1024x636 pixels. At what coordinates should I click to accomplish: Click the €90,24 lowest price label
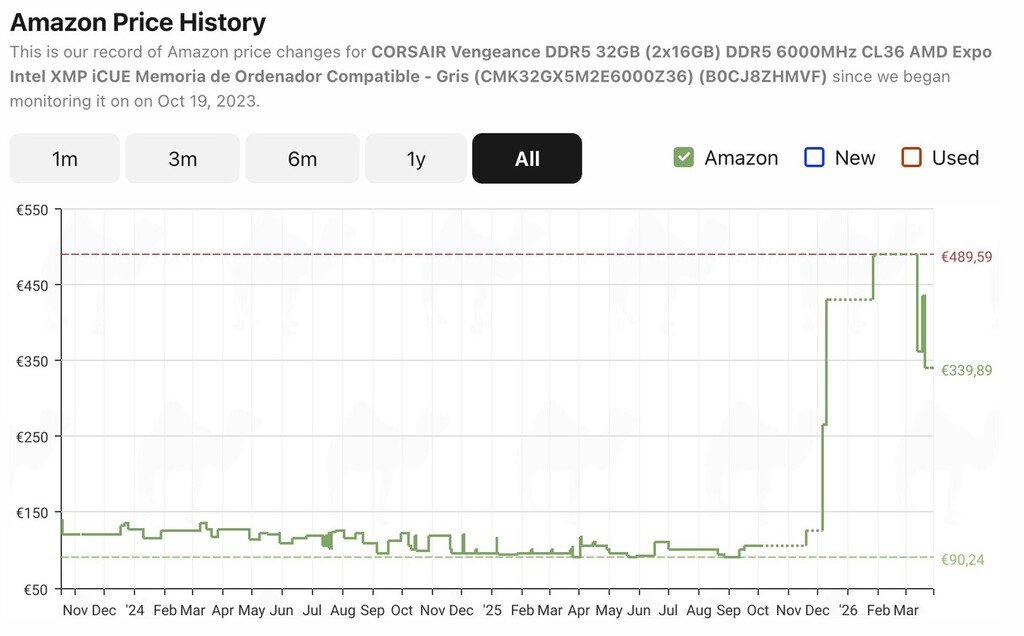click(x=962, y=559)
